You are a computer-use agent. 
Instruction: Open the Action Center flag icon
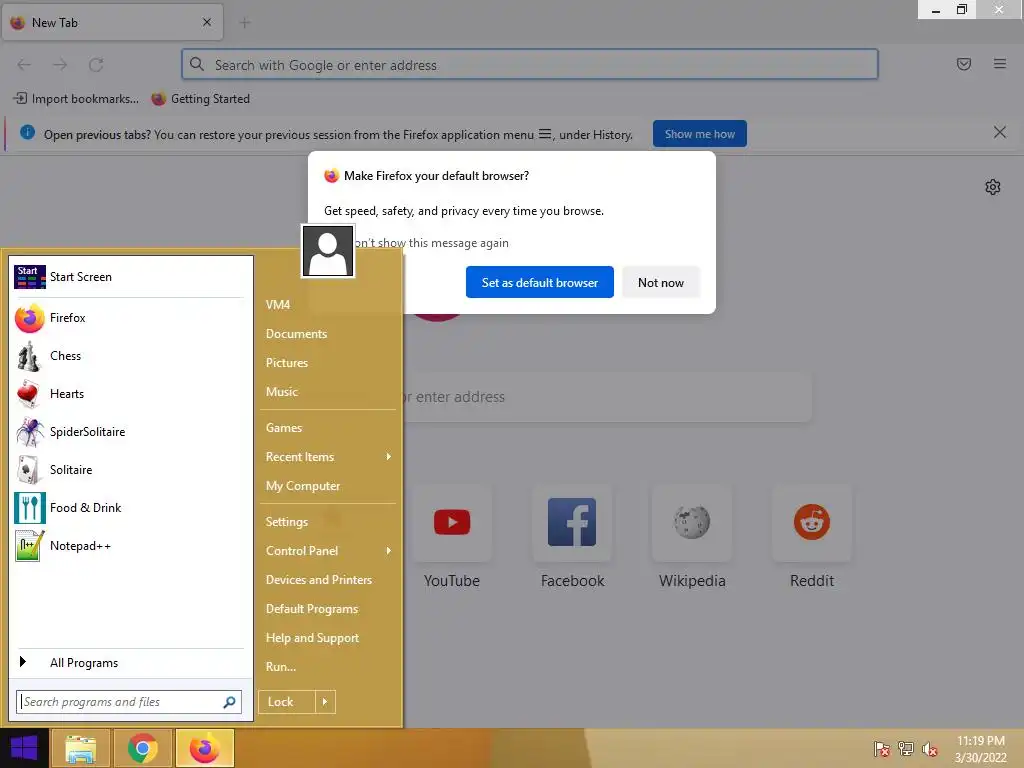(881, 749)
